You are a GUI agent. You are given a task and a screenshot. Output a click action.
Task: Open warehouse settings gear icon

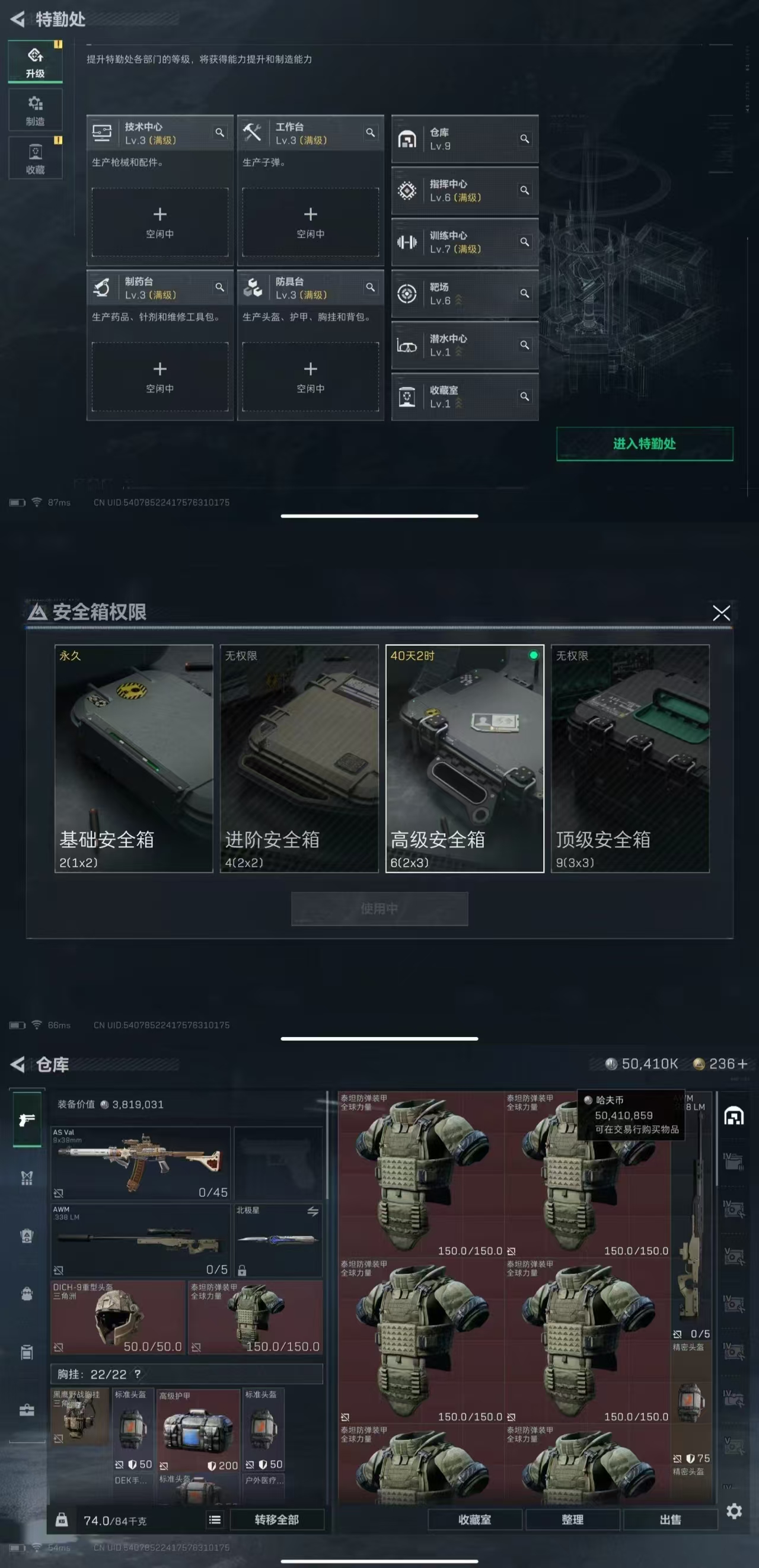pyautogui.click(x=734, y=1510)
